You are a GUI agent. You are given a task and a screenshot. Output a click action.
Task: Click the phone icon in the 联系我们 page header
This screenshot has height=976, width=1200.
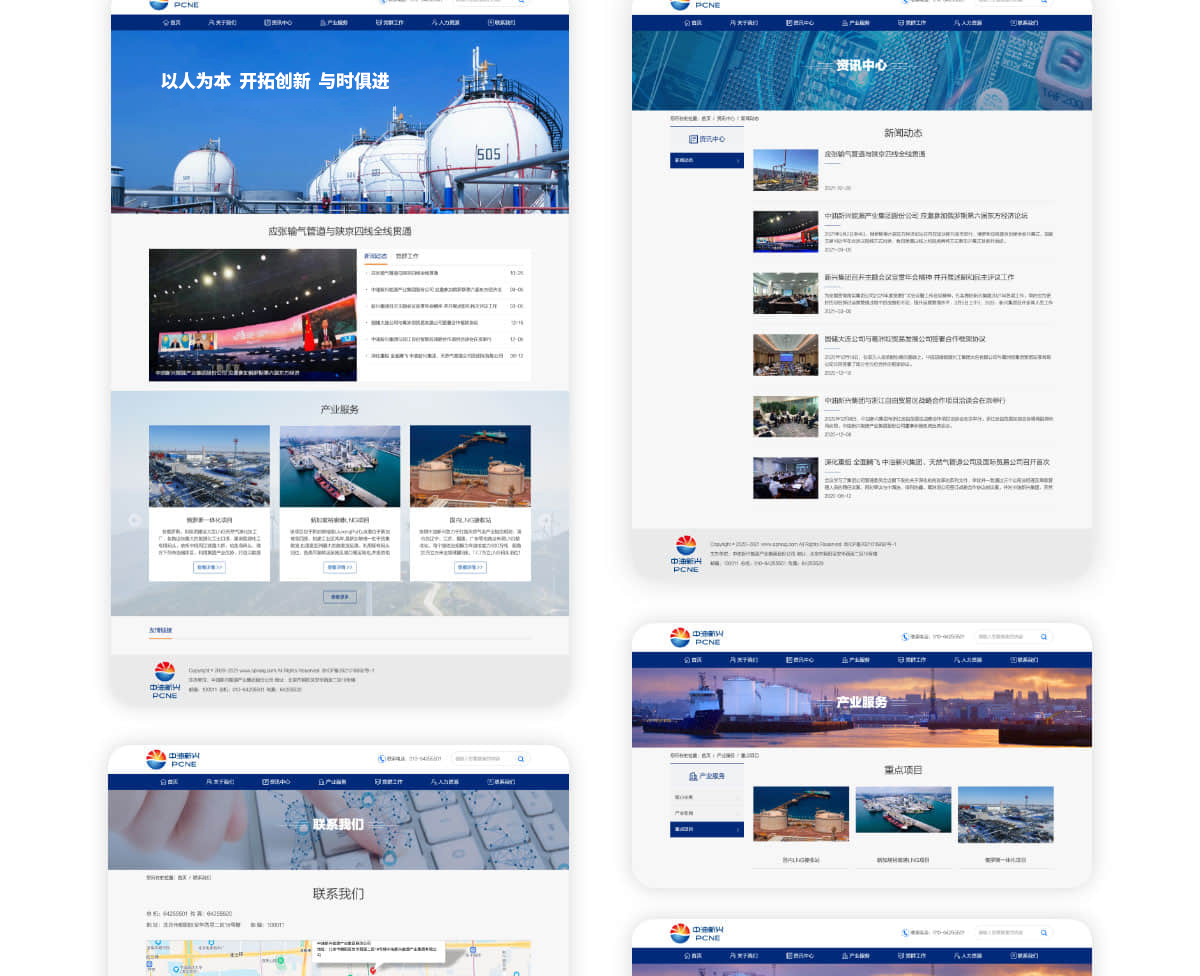(x=382, y=759)
